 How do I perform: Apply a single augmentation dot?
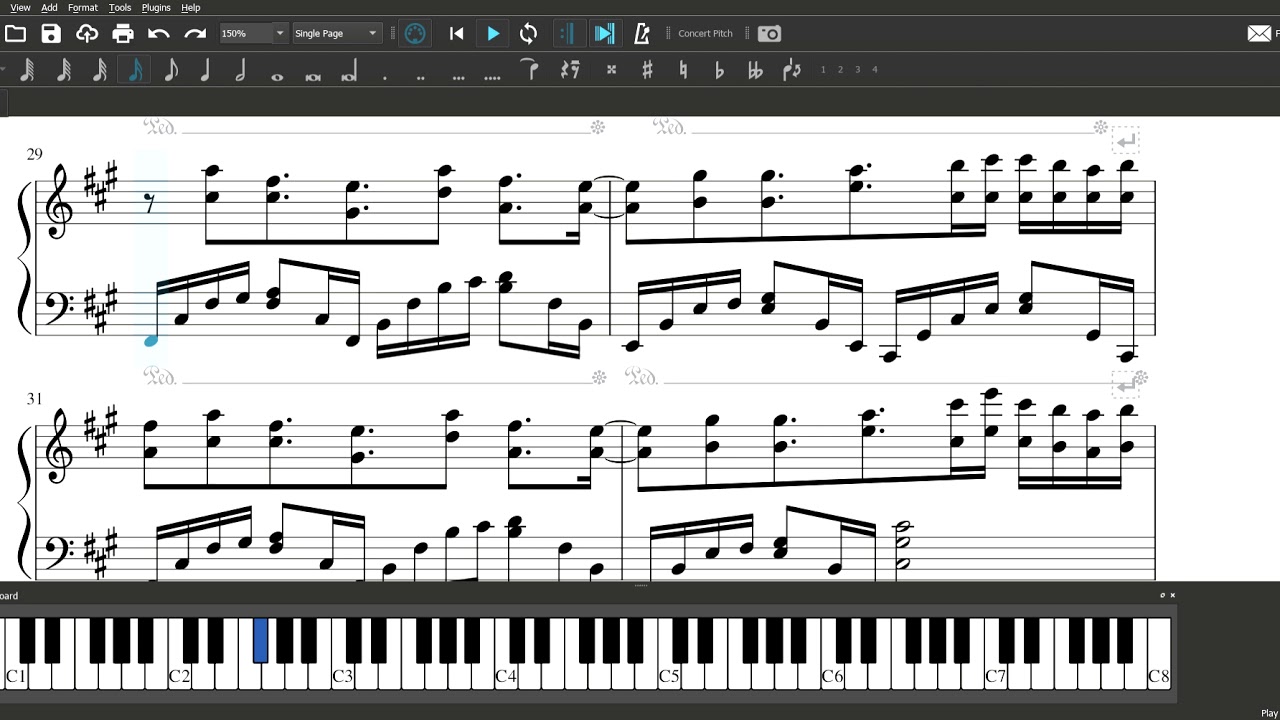tap(385, 76)
